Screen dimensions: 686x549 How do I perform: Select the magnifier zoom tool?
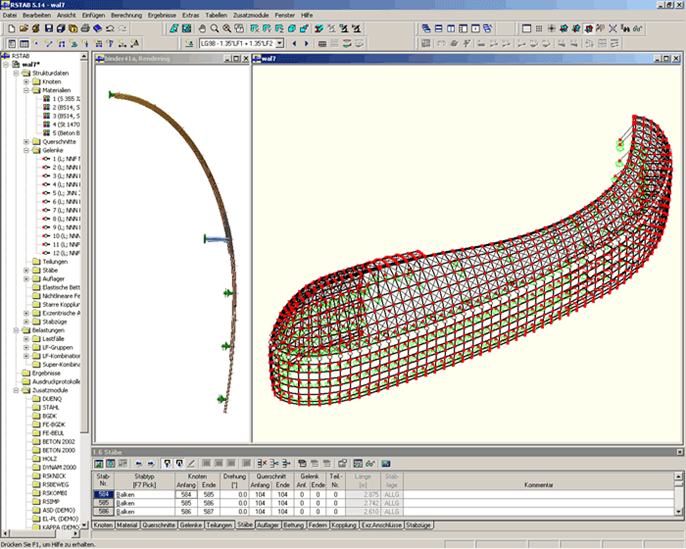pyautogui.click(x=214, y=29)
